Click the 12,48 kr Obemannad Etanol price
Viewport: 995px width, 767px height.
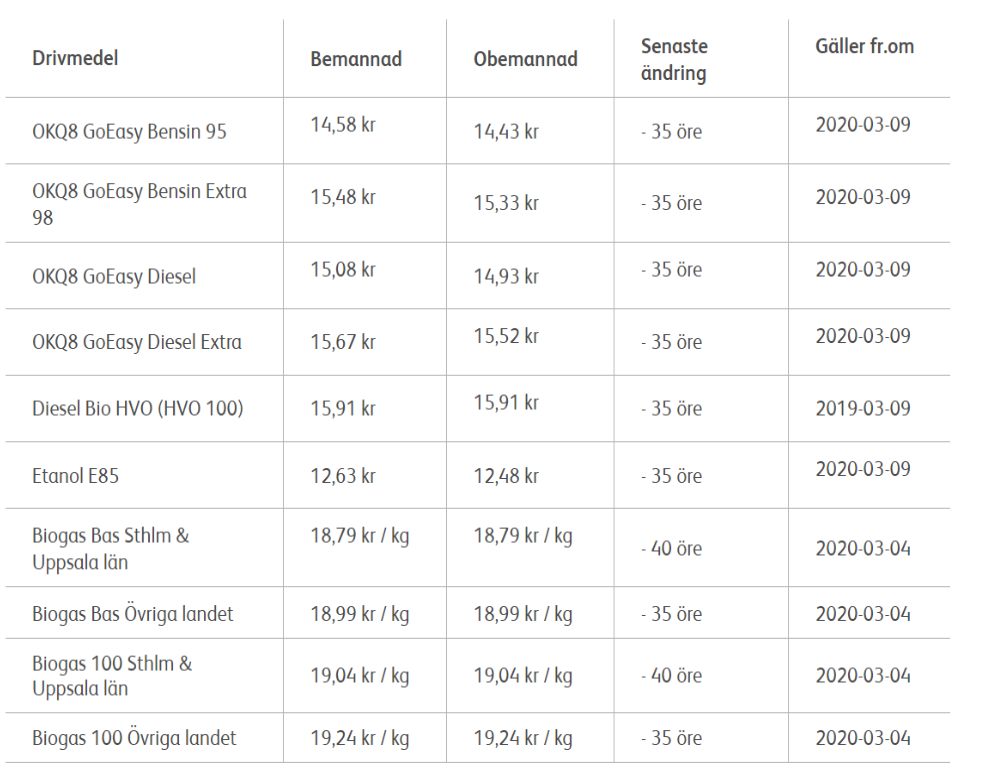coord(506,475)
